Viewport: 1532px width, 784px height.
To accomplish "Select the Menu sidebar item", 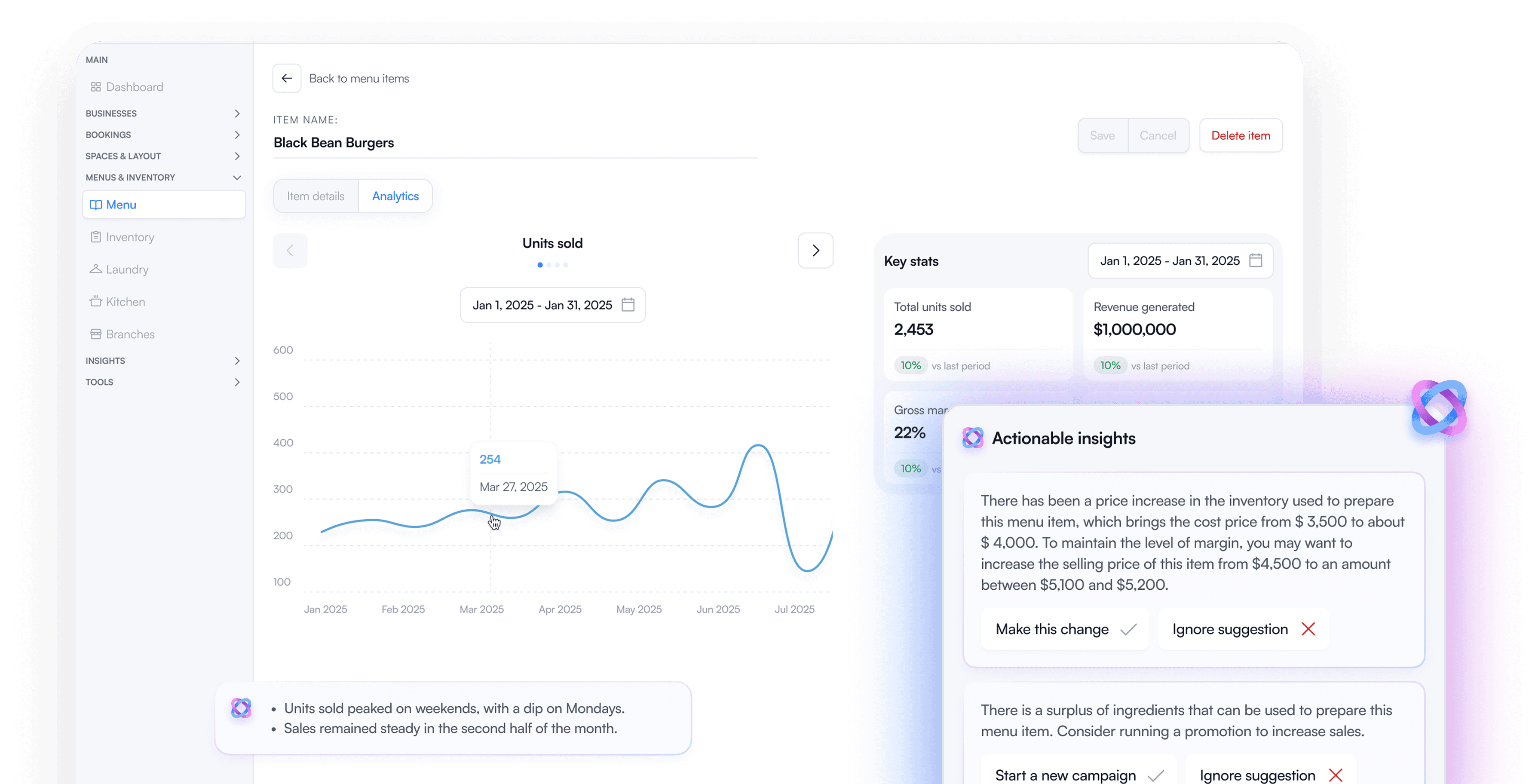I will tap(164, 205).
